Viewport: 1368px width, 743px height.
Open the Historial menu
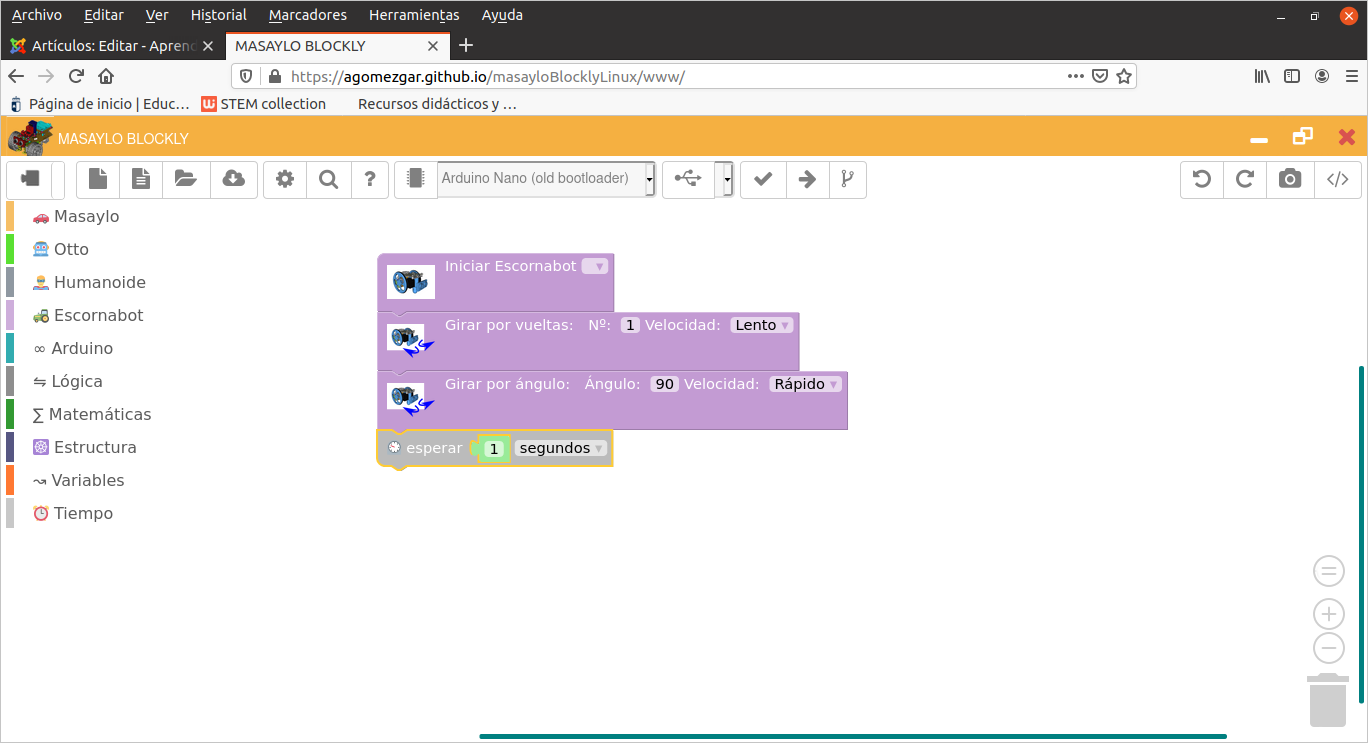[x=218, y=15]
